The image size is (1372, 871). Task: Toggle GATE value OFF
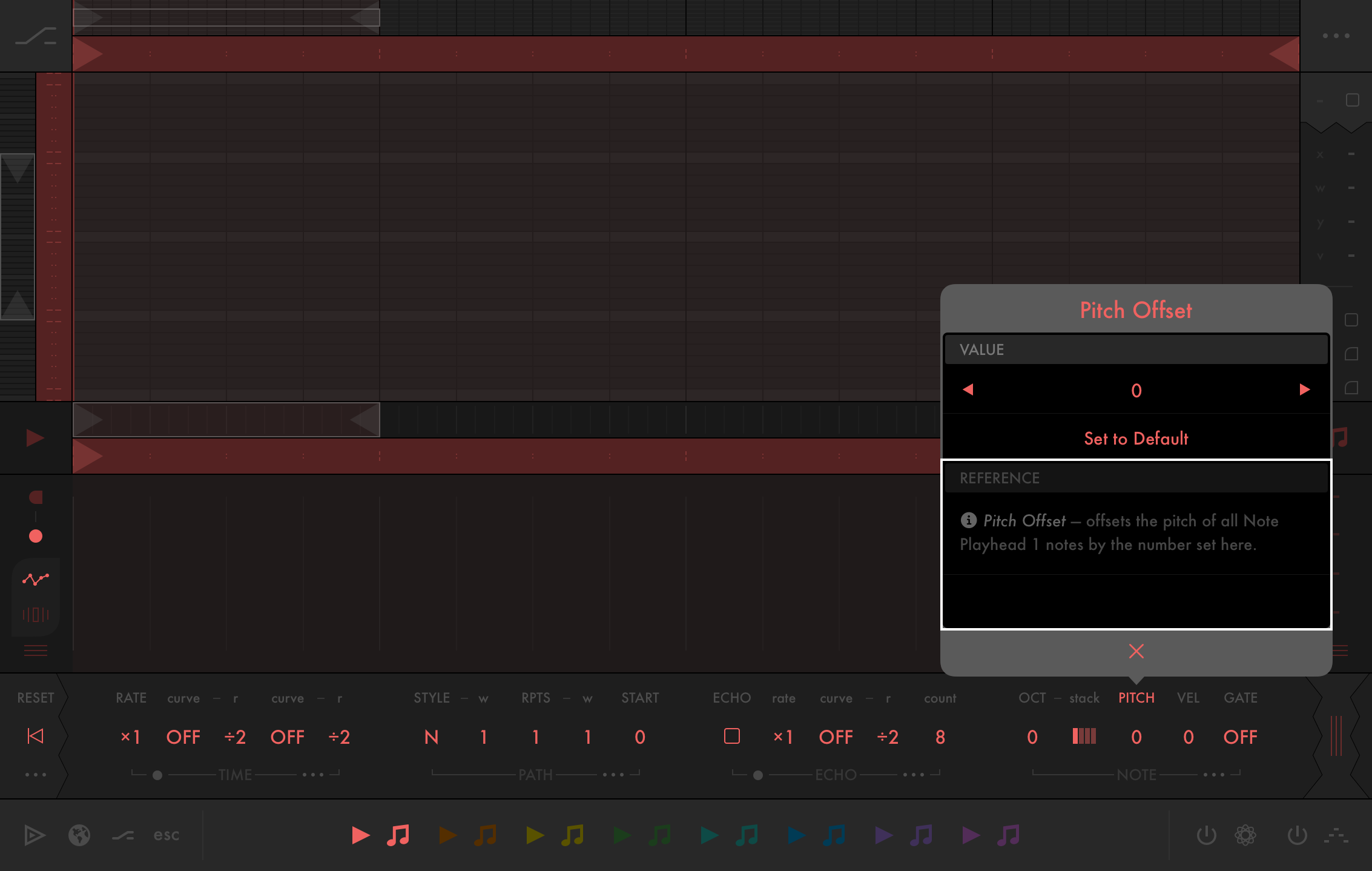[1240, 737]
